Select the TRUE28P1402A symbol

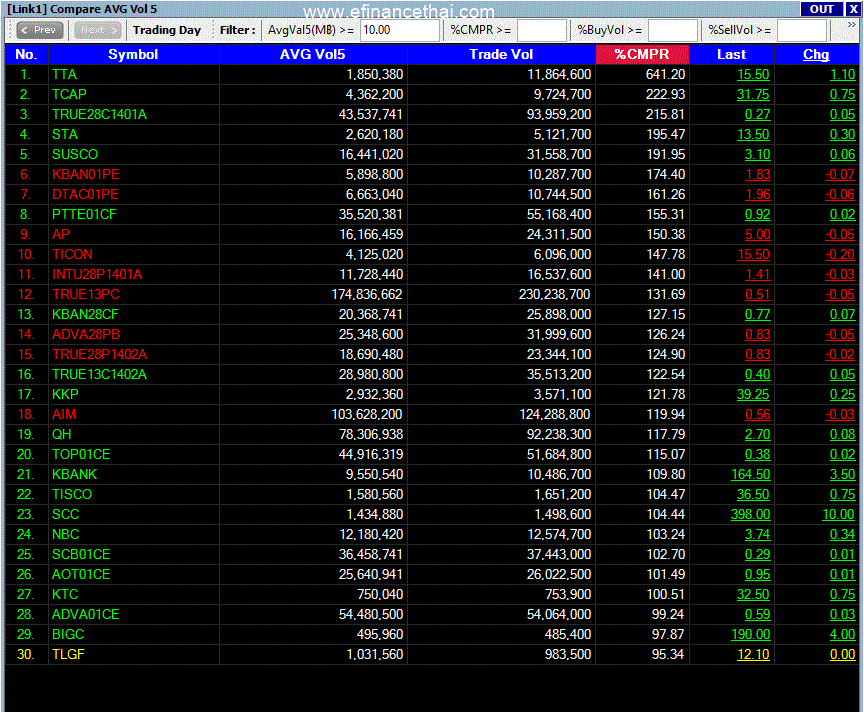[x=100, y=354]
